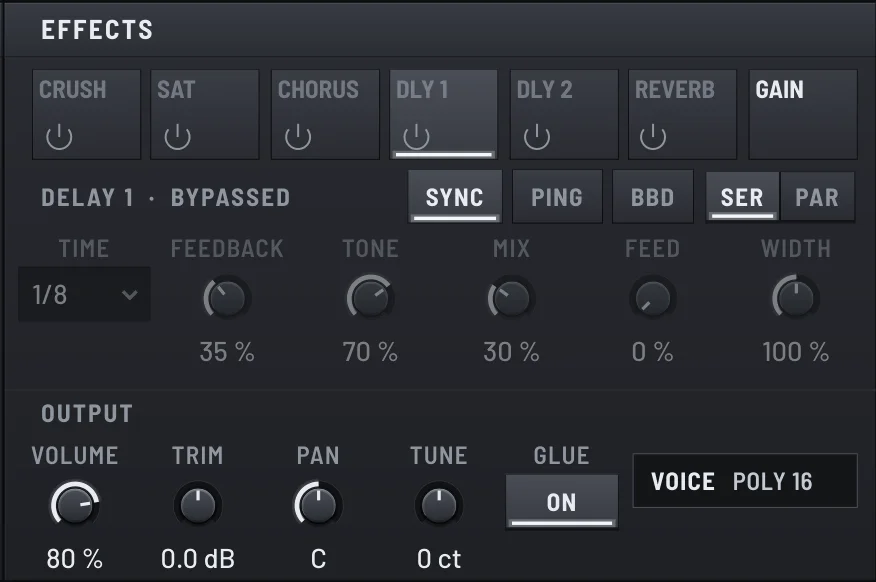Select the CRUSH effect tab

pos(87,115)
